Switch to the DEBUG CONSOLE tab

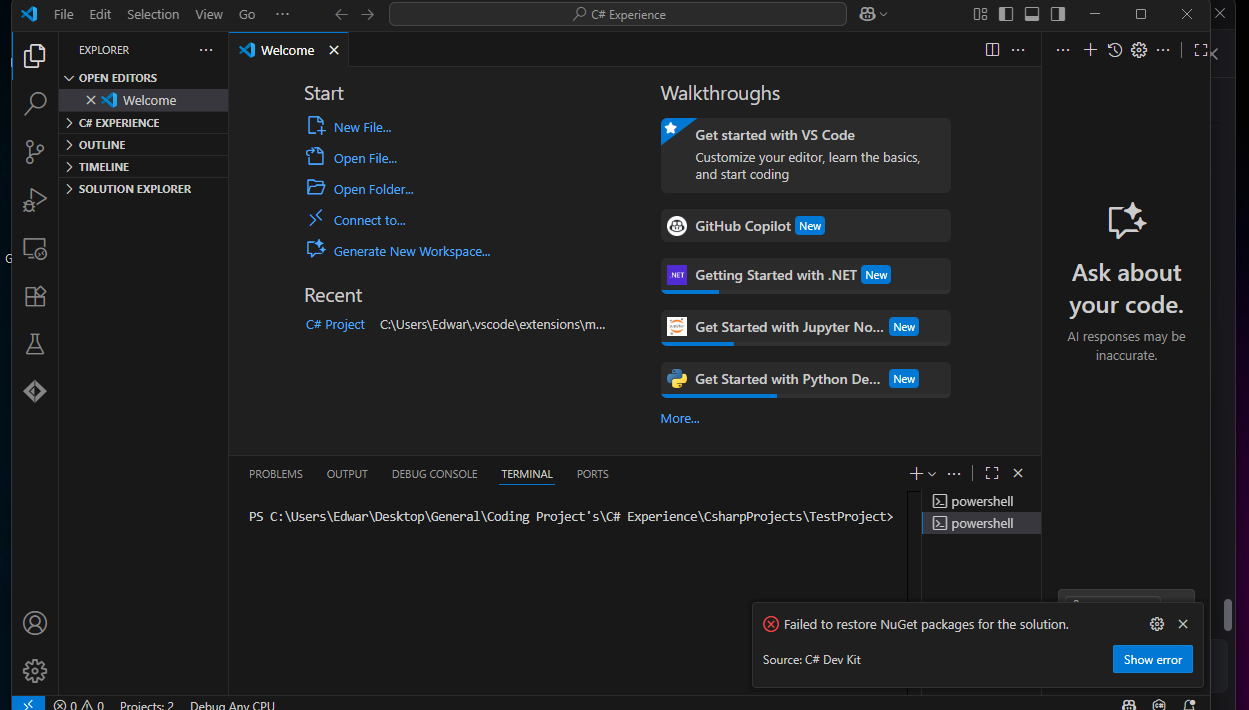(x=434, y=474)
